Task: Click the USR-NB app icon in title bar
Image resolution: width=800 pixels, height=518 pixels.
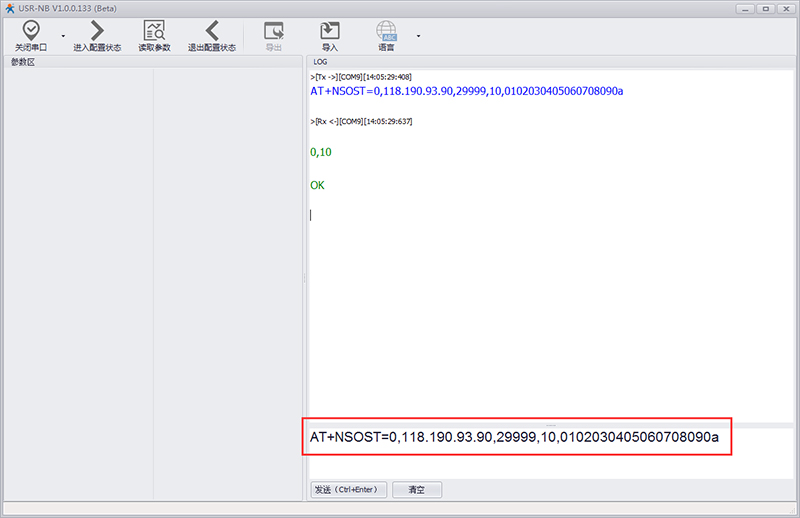Action: point(10,9)
